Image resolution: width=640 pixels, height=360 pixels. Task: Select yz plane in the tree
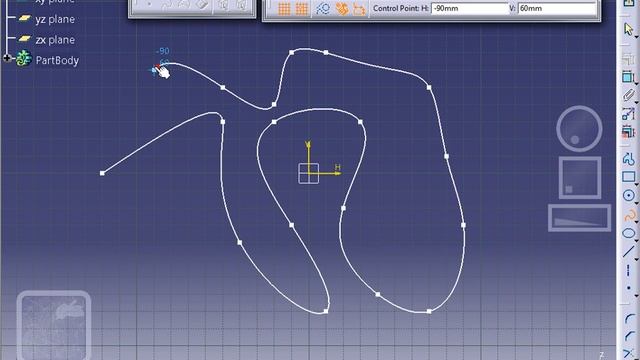click(x=55, y=19)
